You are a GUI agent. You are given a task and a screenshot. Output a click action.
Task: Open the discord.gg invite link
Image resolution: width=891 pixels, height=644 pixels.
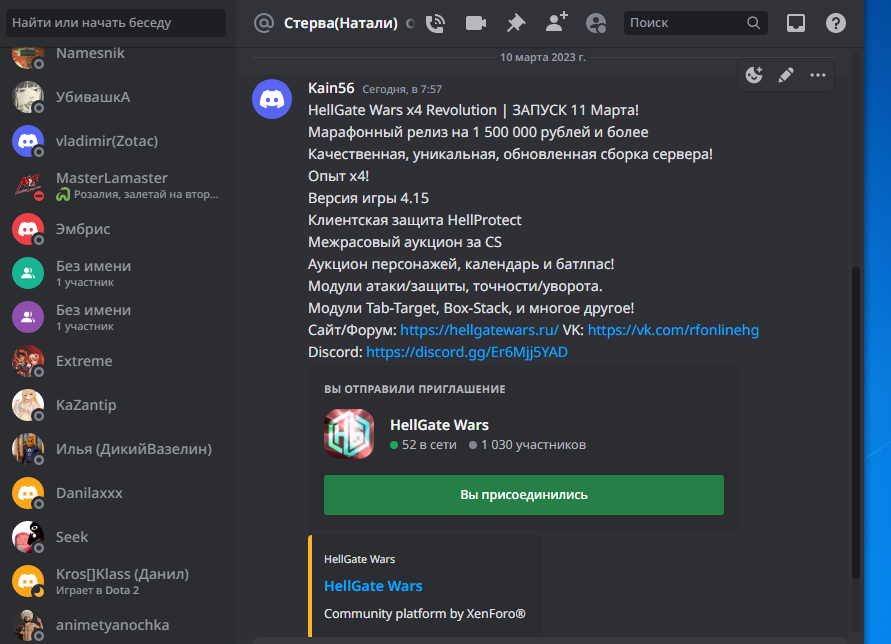(x=467, y=352)
